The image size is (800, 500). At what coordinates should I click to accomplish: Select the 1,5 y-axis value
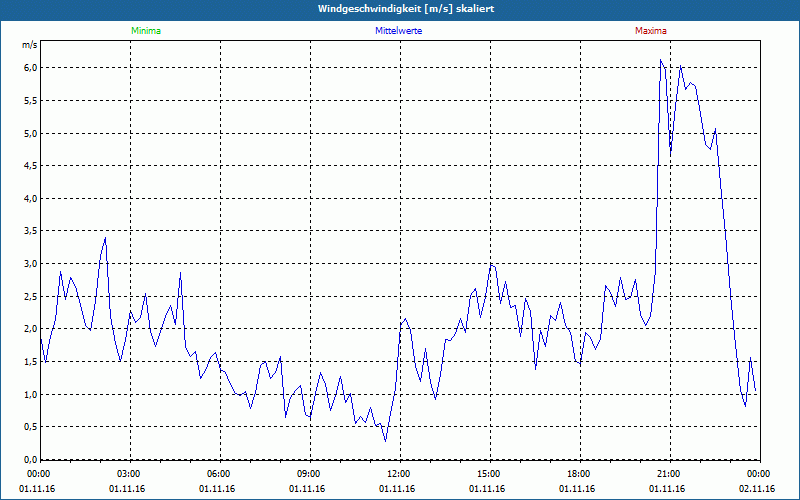point(30,362)
